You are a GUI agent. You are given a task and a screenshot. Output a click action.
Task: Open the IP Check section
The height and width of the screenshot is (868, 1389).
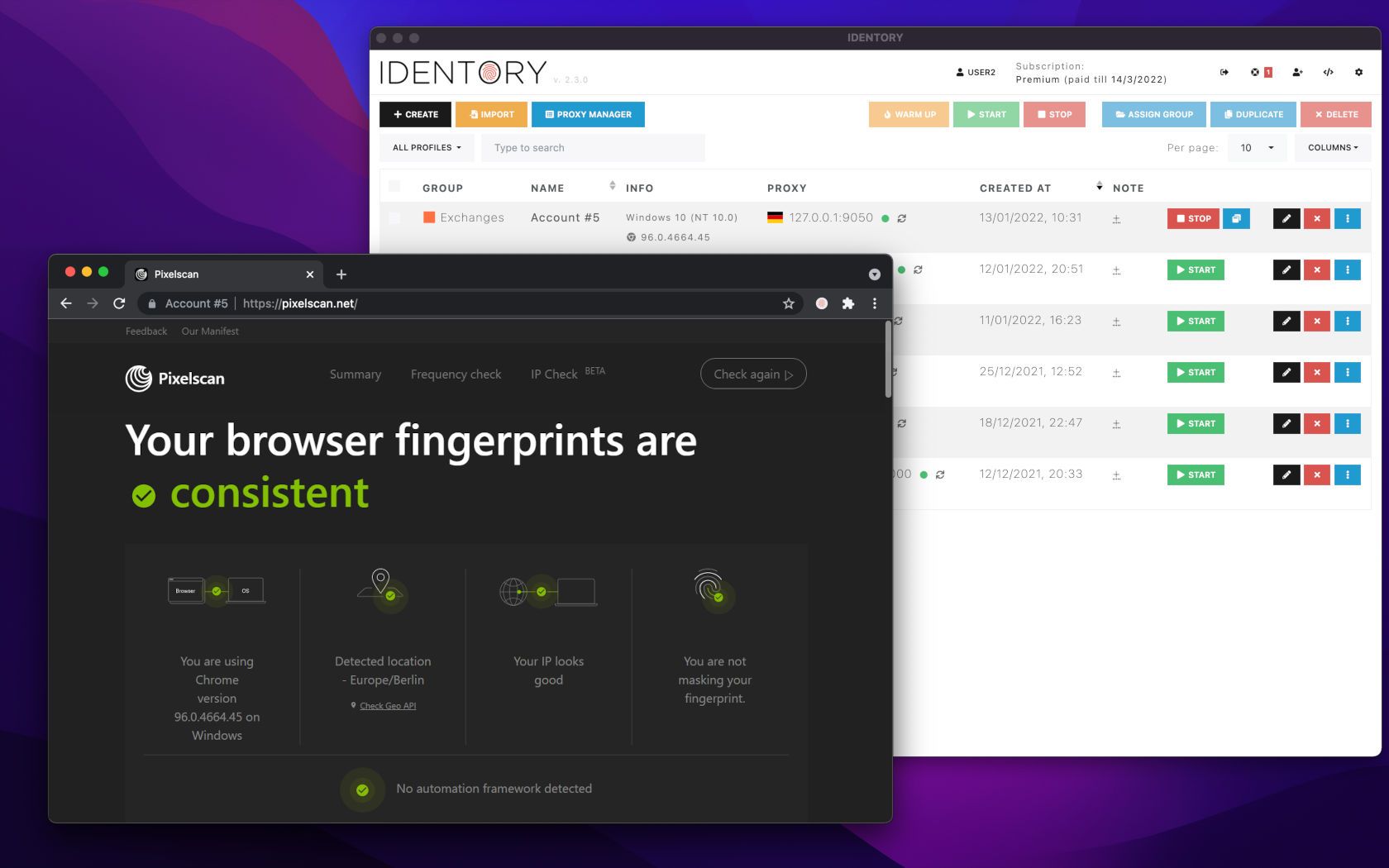pyautogui.click(x=554, y=374)
